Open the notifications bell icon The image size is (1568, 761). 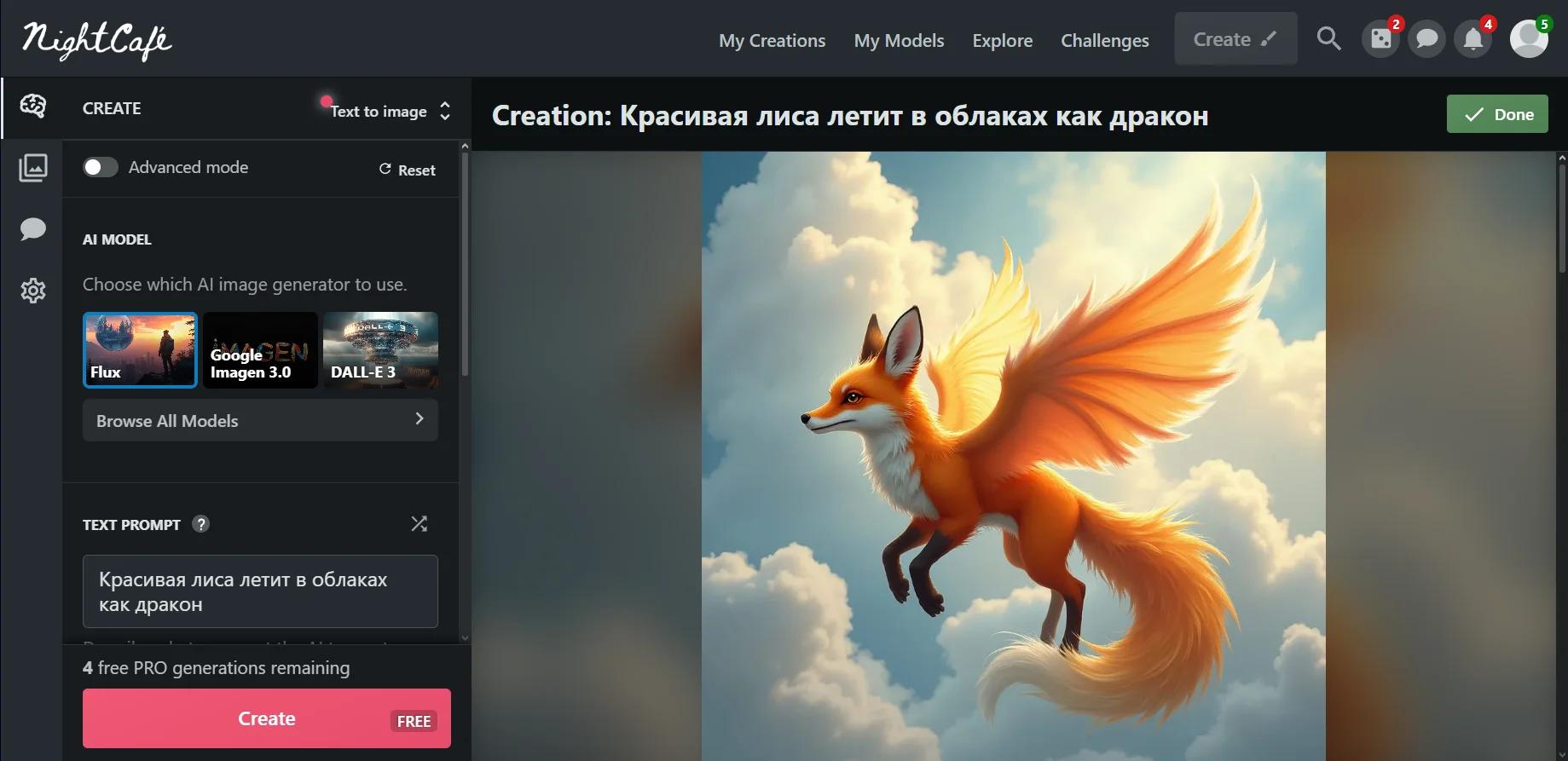(1473, 39)
